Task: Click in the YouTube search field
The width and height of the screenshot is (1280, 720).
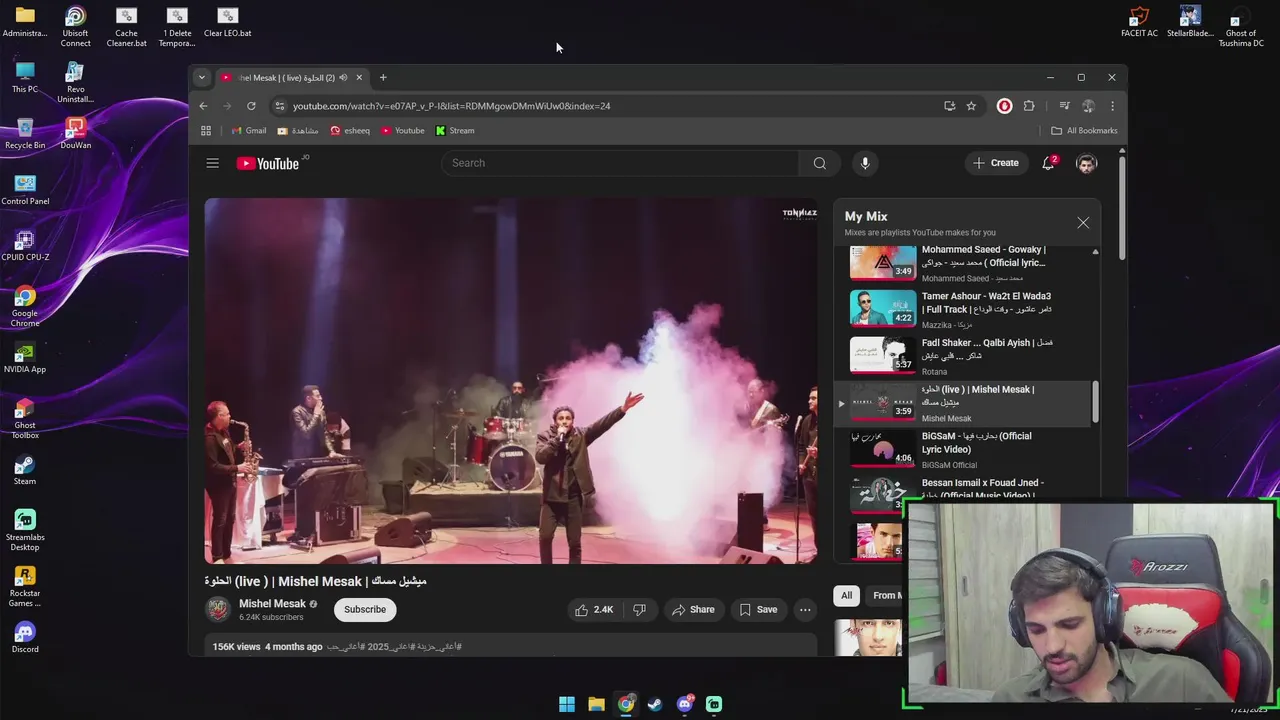Action: [620, 163]
